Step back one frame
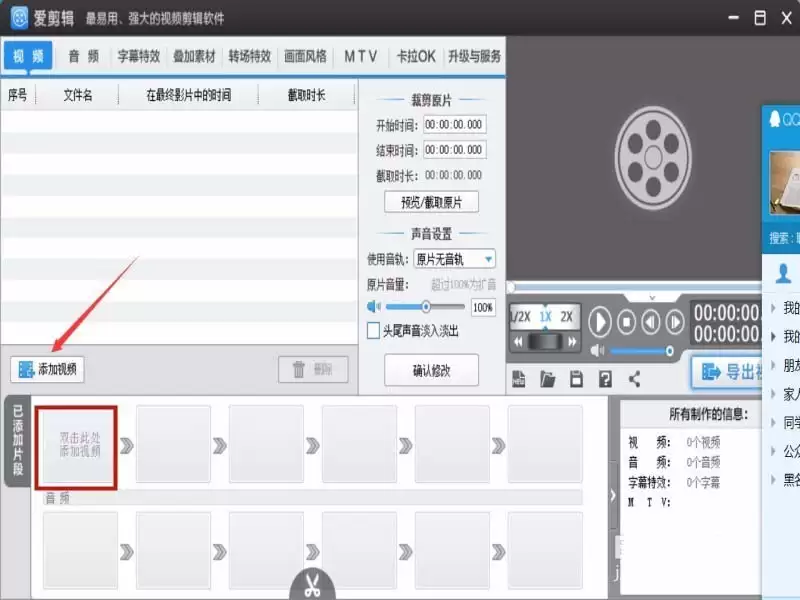The height and width of the screenshot is (600, 800). tap(651, 322)
